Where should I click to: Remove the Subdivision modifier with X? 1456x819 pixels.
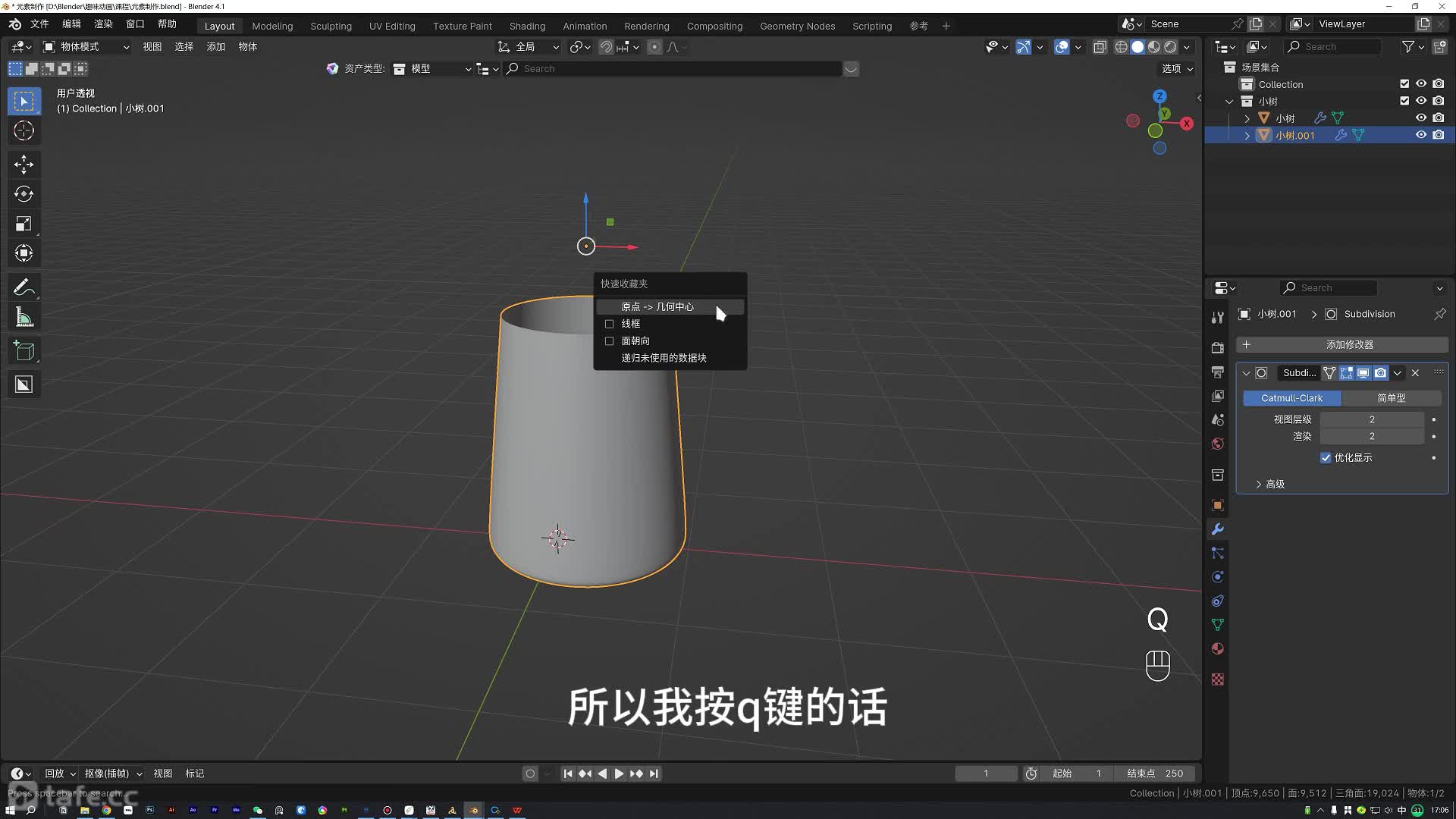[1415, 373]
